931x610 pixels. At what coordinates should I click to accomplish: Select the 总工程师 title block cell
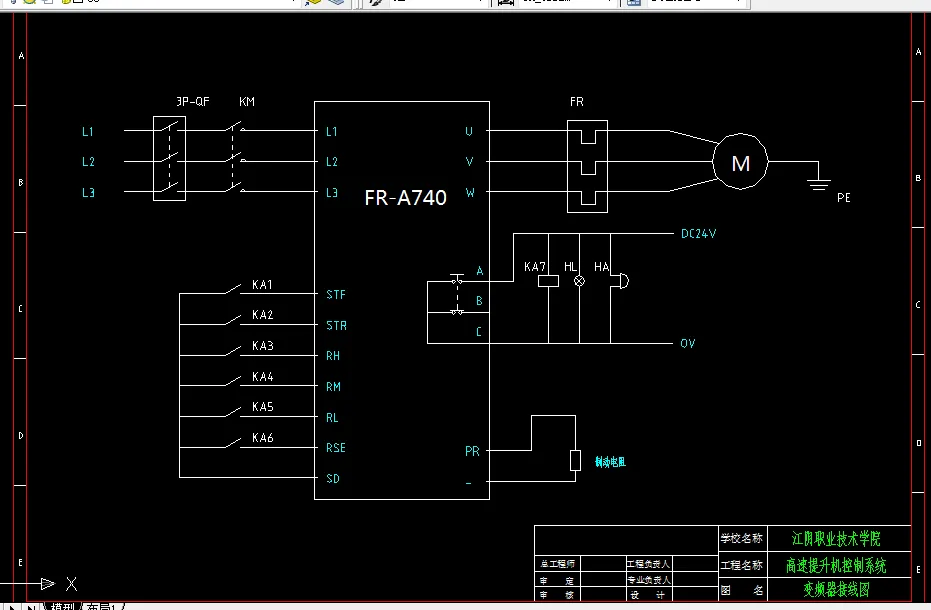tap(558, 564)
